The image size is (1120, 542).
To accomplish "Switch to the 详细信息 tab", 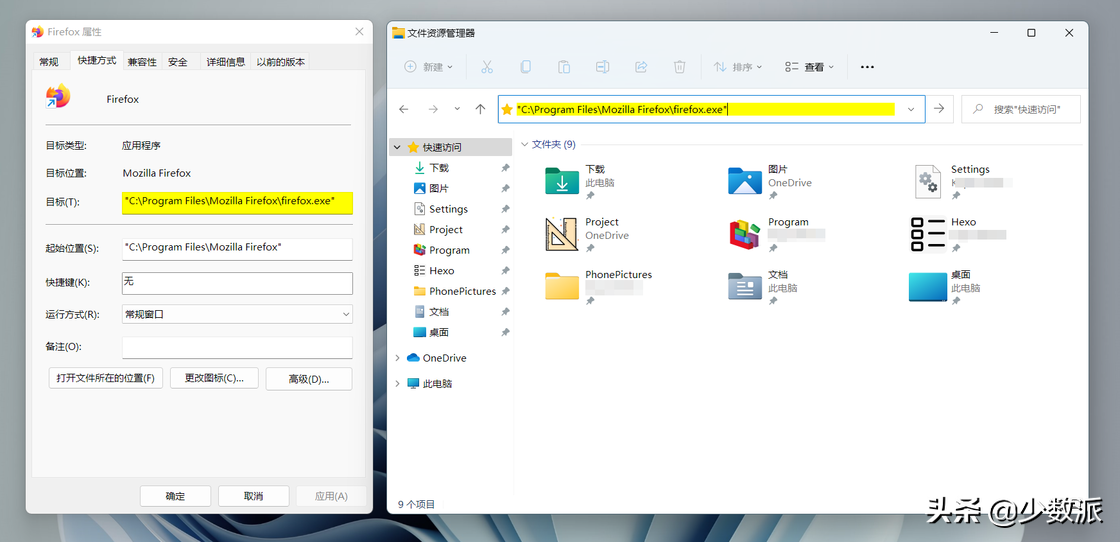I will click(x=226, y=62).
